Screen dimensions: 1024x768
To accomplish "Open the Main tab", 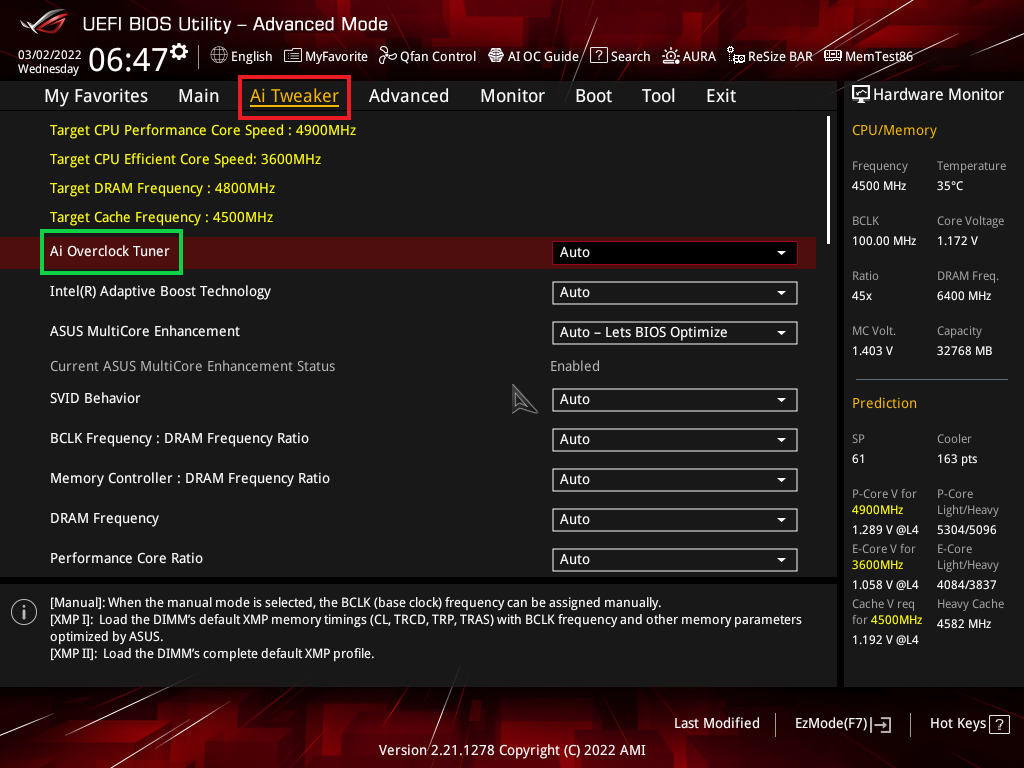I will tap(199, 96).
